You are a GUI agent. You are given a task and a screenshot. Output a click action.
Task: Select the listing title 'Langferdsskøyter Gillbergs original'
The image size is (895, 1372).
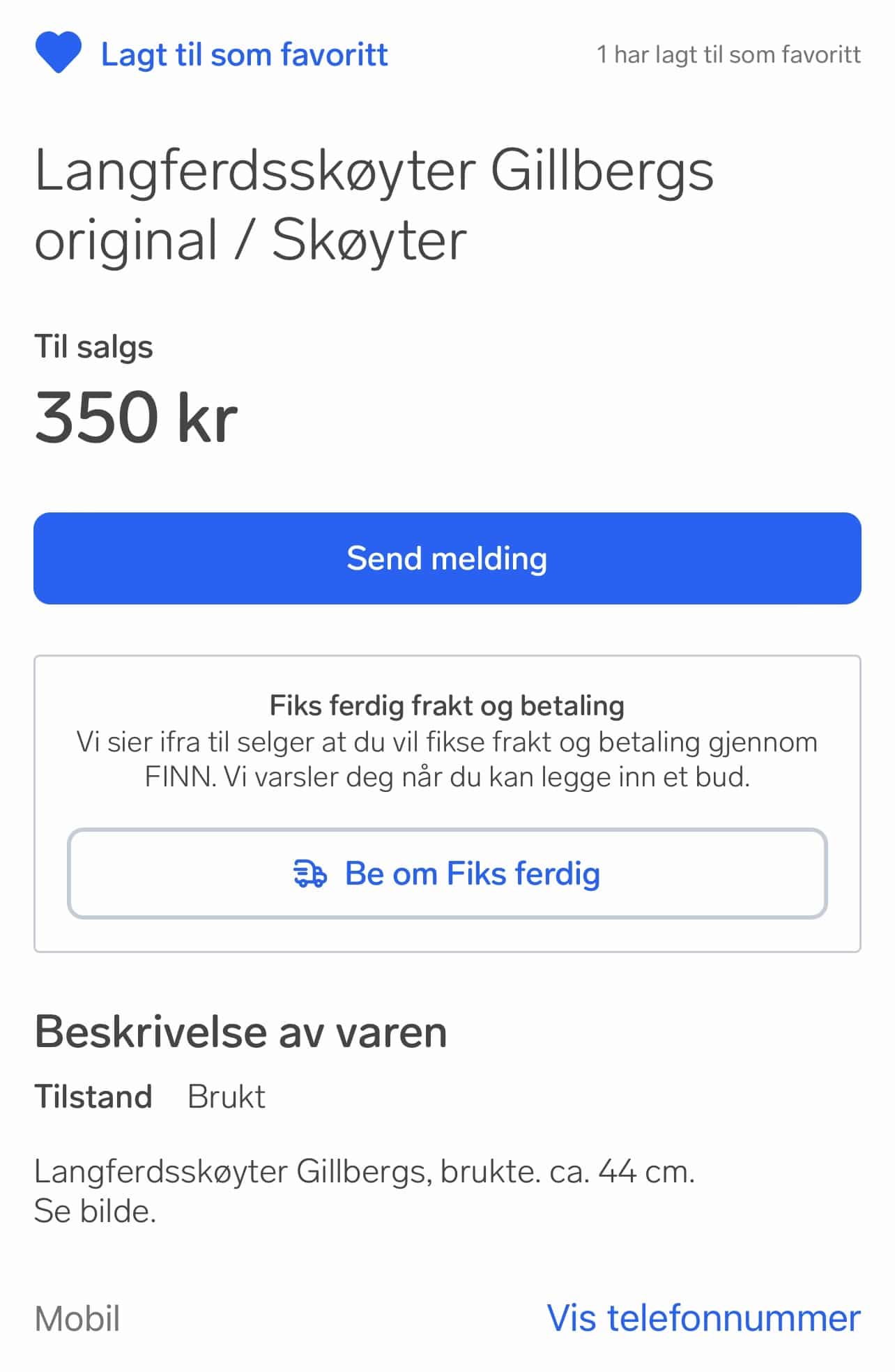click(374, 171)
